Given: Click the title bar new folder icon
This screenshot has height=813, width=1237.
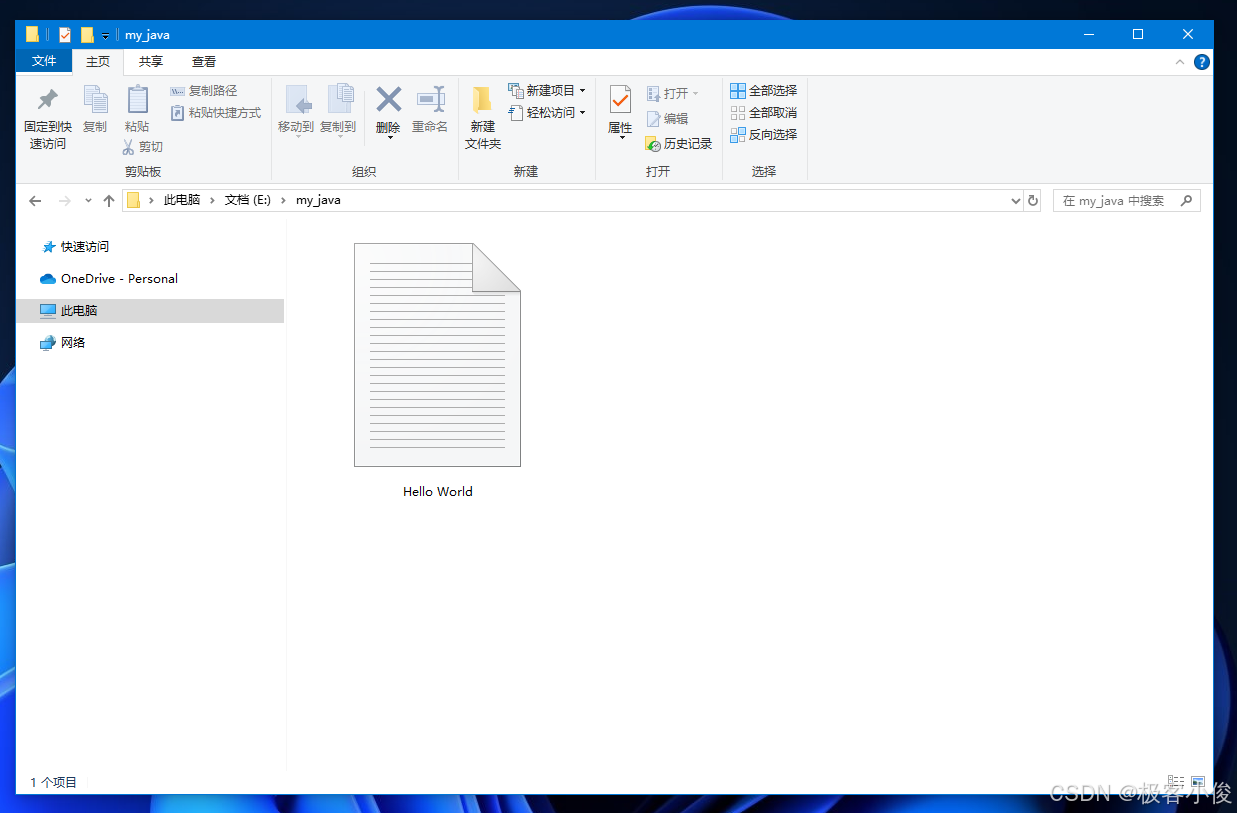Looking at the screenshot, I should [87, 35].
